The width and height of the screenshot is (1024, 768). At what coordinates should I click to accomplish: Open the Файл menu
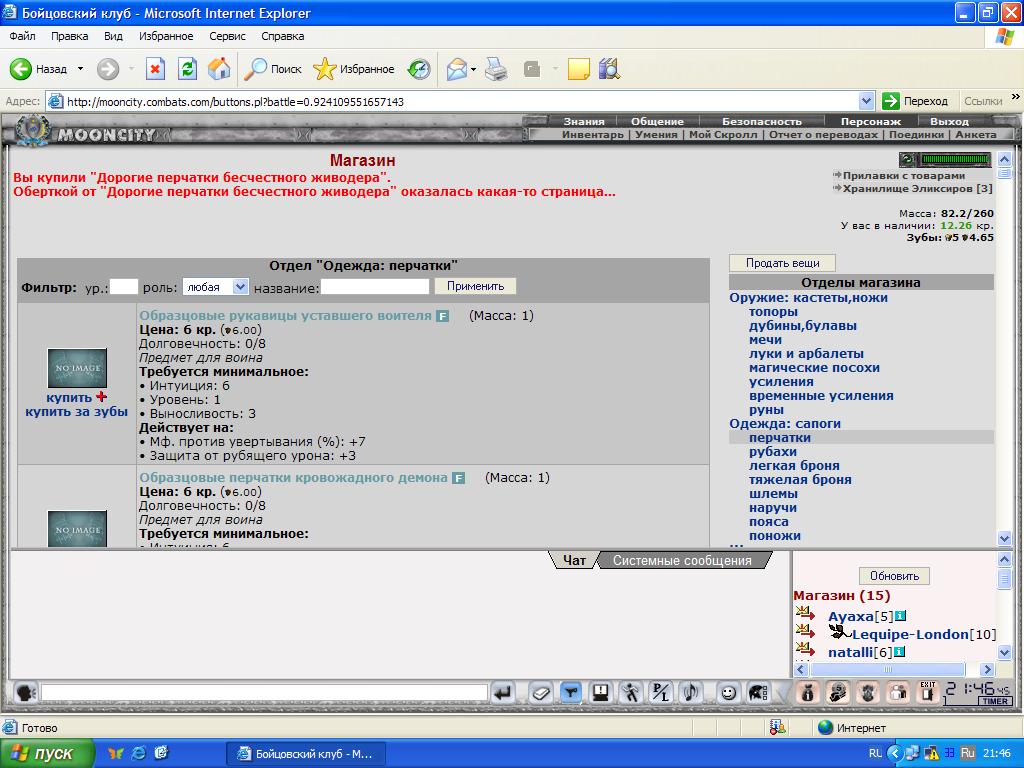pos(22,37)
